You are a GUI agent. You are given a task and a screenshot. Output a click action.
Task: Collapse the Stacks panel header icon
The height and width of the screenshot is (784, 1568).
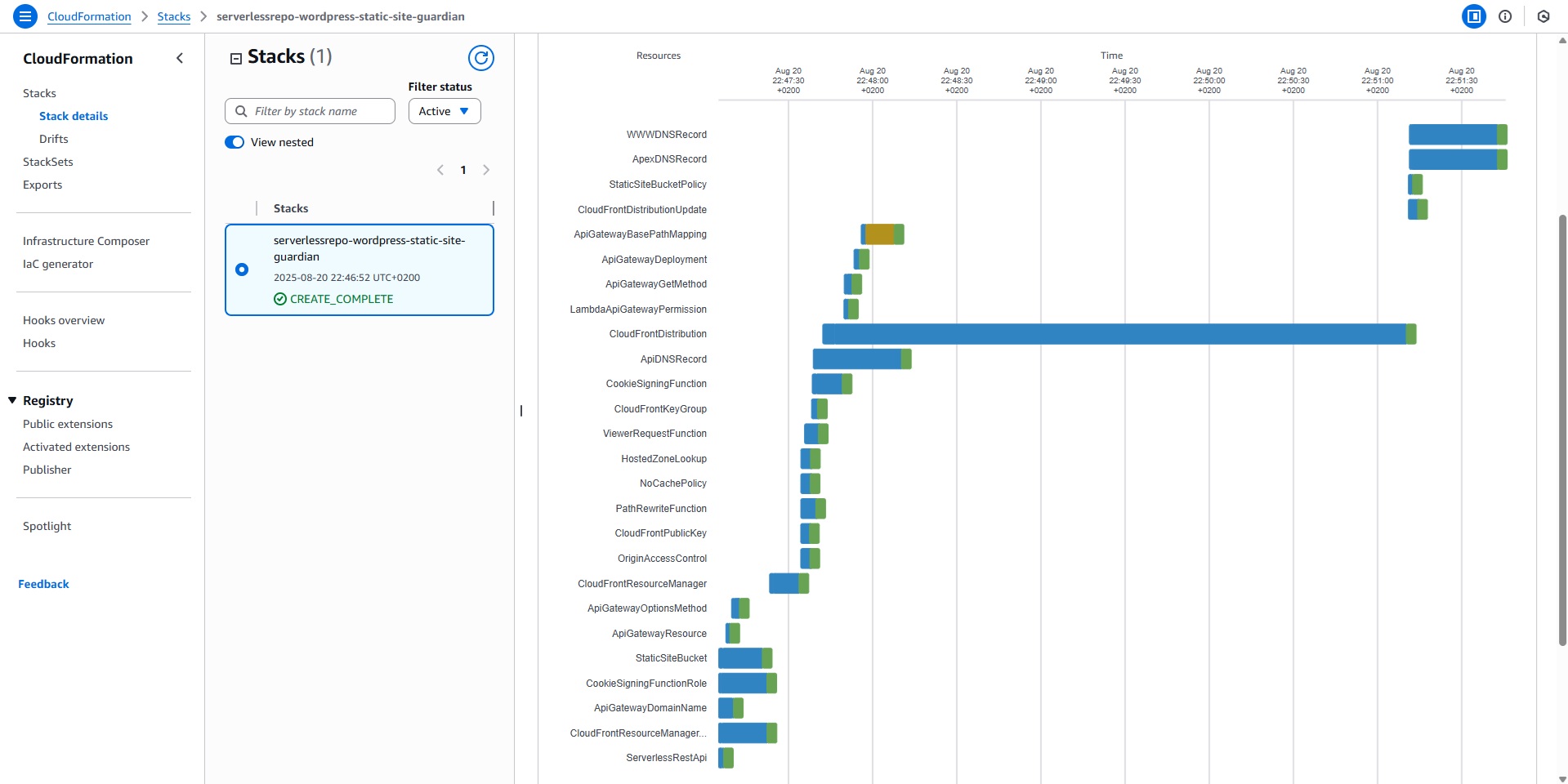236,58
